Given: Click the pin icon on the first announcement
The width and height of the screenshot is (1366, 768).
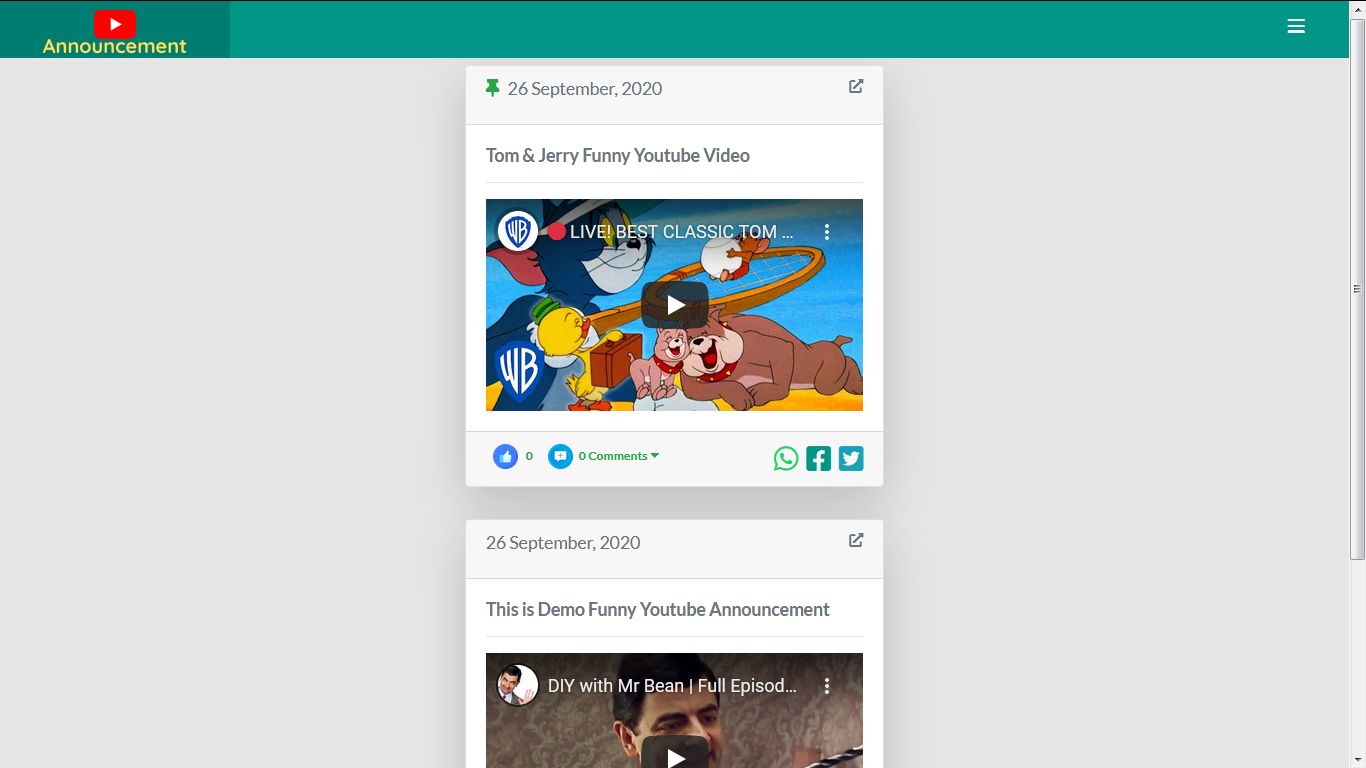Looking at the screenshot, I should (x=491, y=87).
